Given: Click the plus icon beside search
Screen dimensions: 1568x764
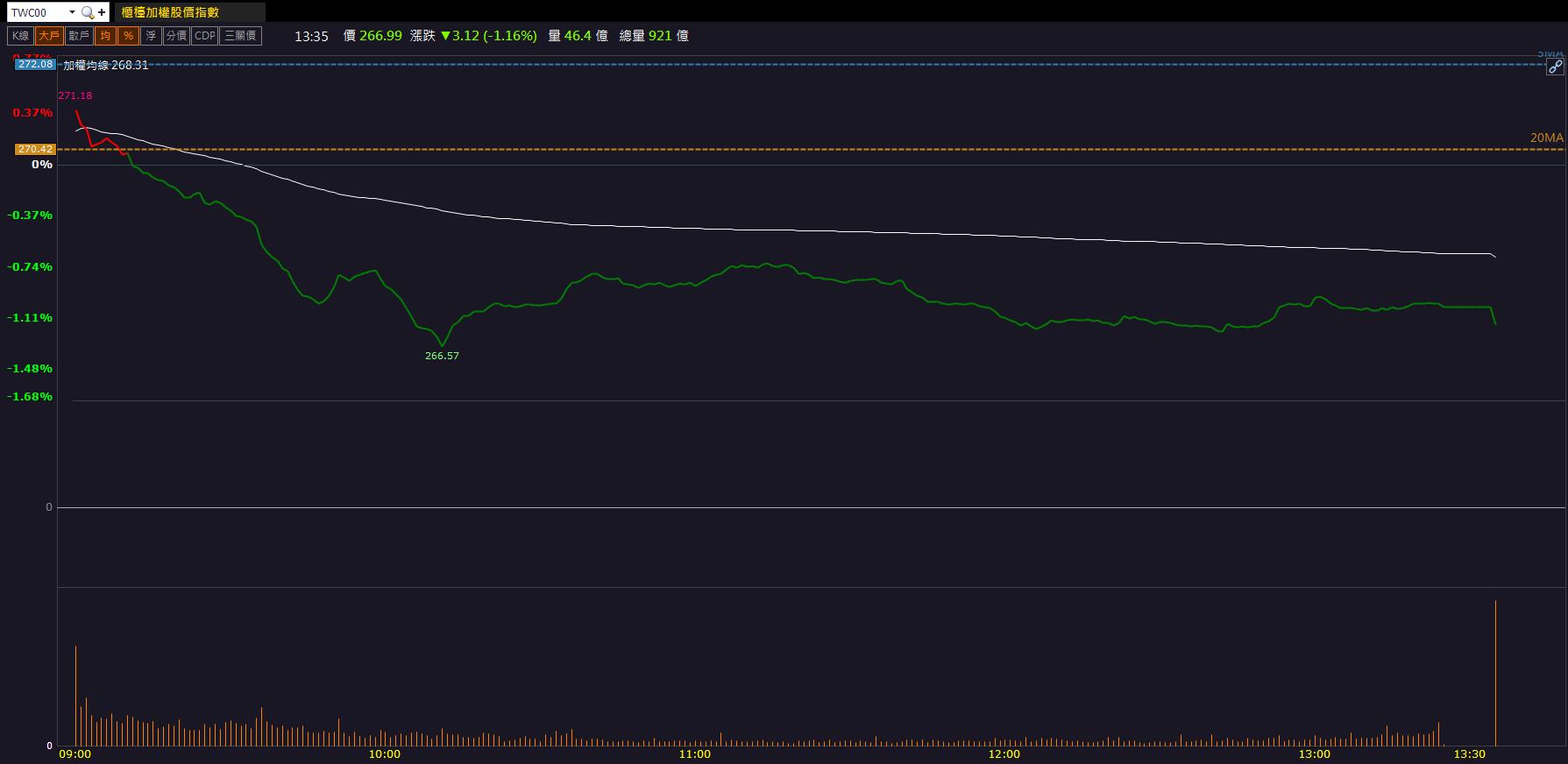Looking at the screenshot, I should tap(103, 12).
